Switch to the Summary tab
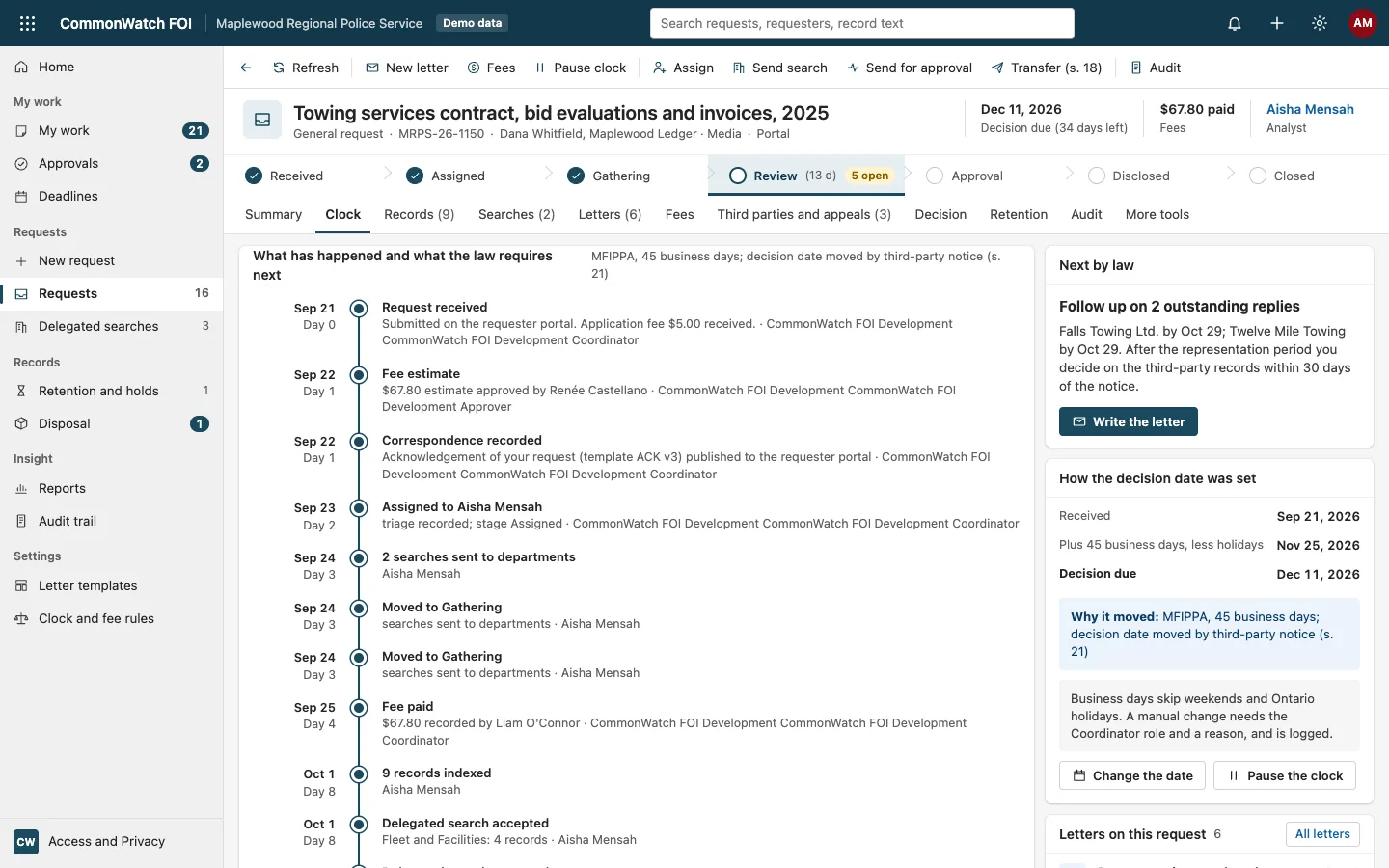 (x=273, y=214)
